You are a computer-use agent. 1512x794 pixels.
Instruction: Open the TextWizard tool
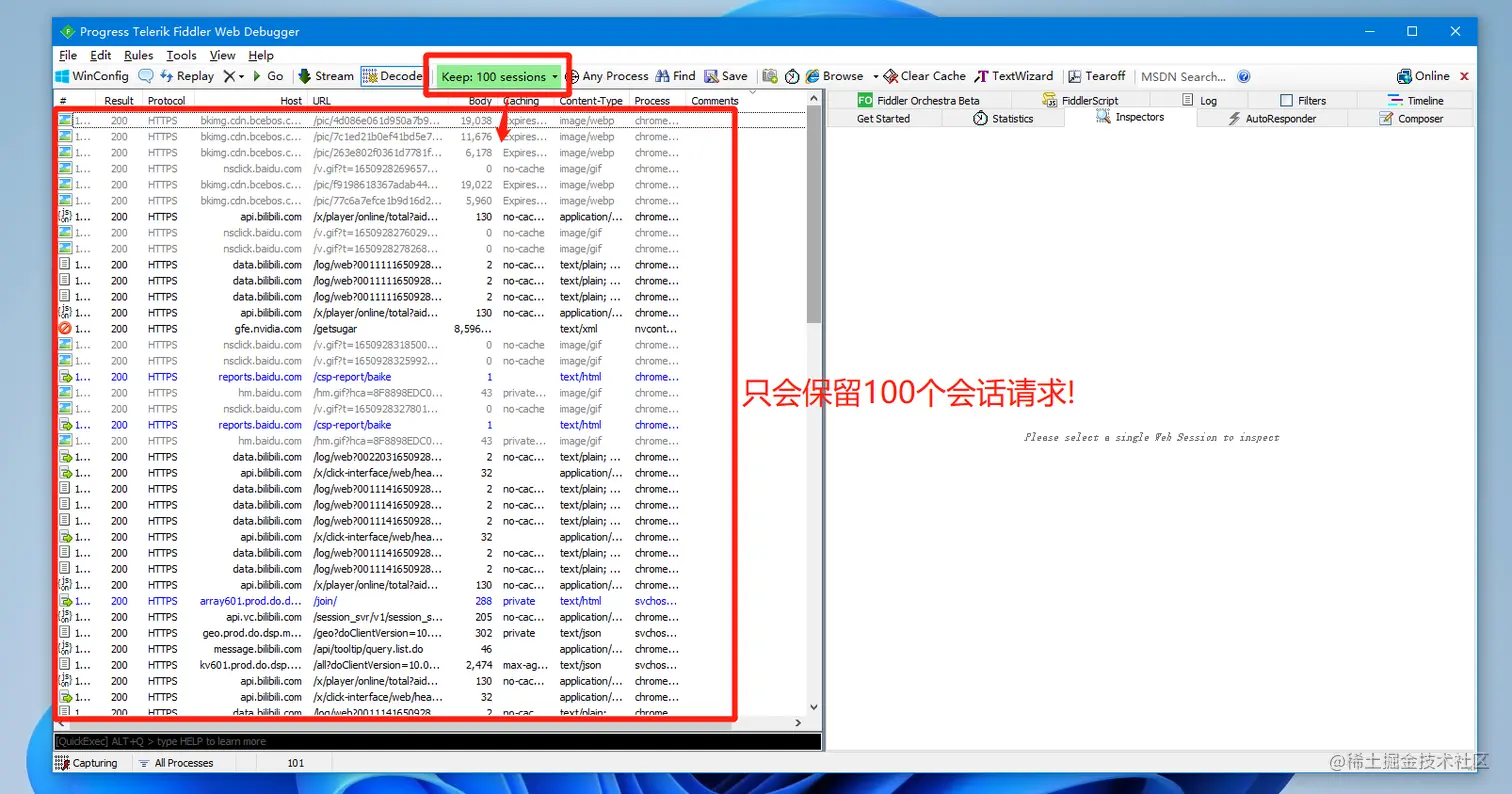pos(1014,76)
